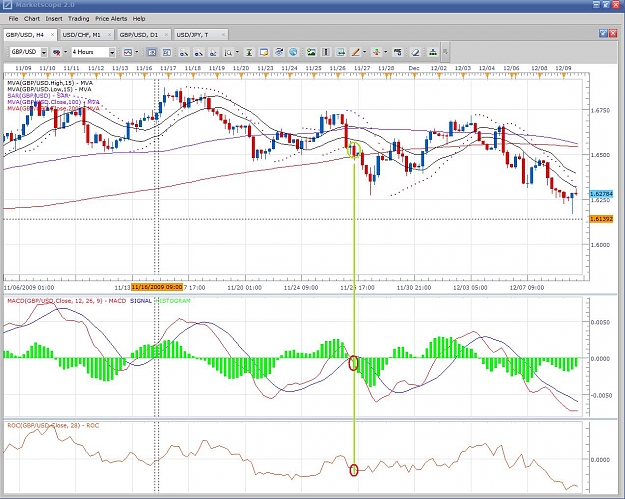Select the MVA Close,100 indicator label

(53, 102)
